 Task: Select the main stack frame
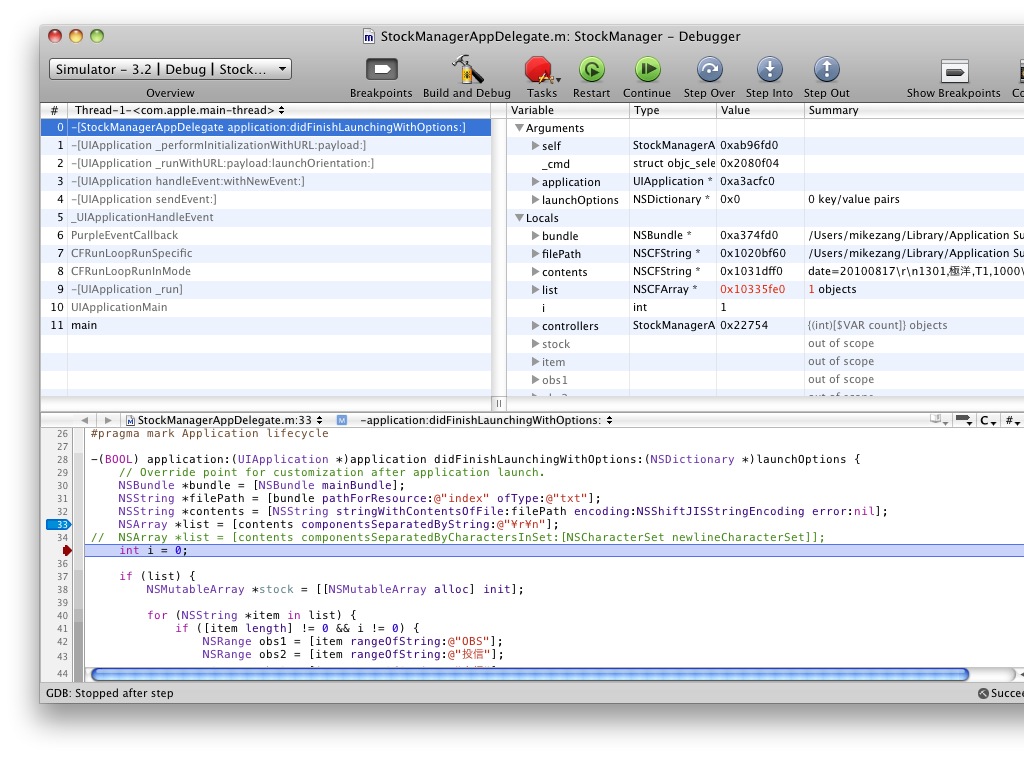266,325
